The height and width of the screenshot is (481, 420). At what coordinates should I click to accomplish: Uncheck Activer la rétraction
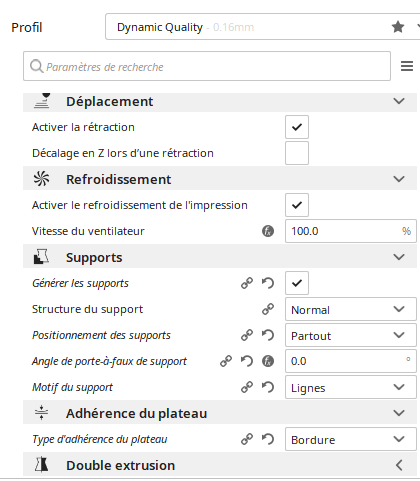pos(297,127)
